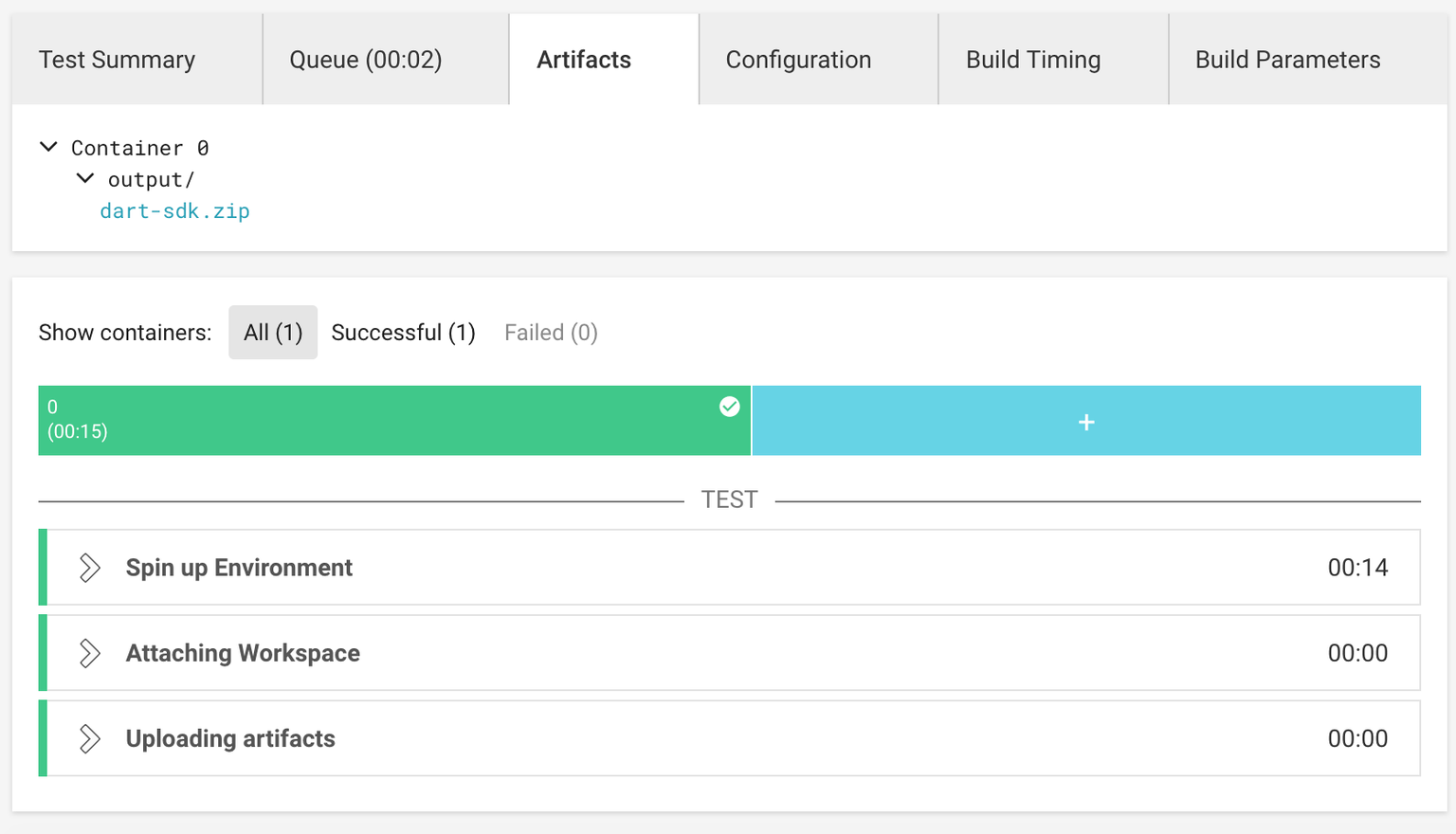
Task: Switch to the Test Summary tab
Action: click(x=117, y=59)
